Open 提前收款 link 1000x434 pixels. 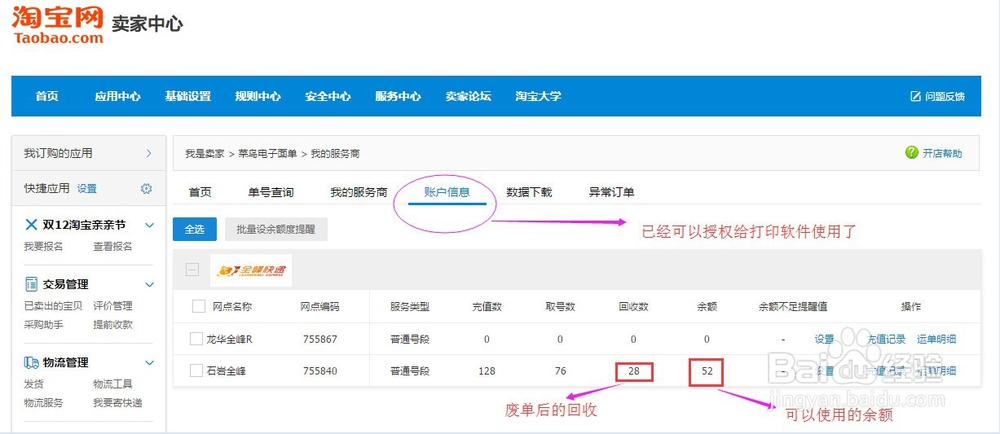pos(113,324)
